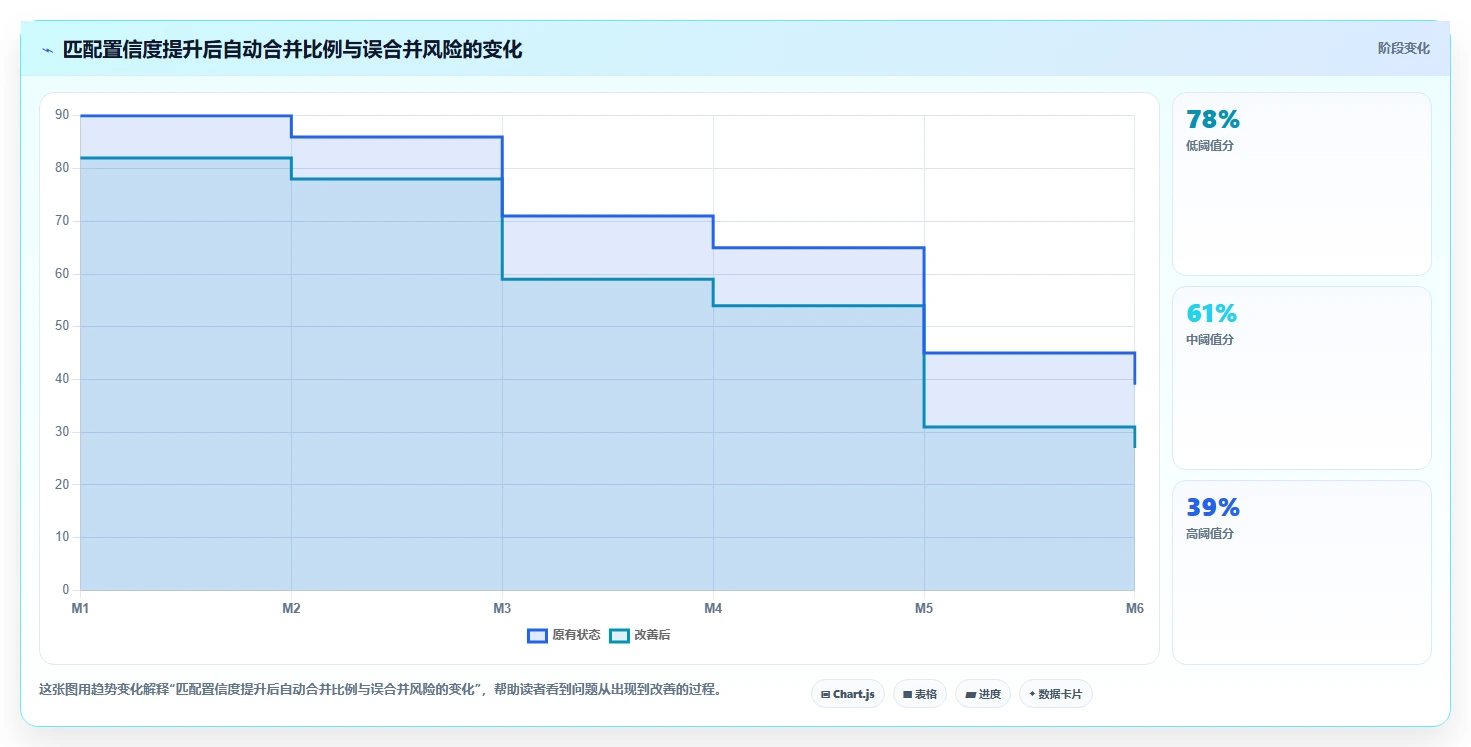Click the 阶段变化 label in header

click(x=1404, y=48)
